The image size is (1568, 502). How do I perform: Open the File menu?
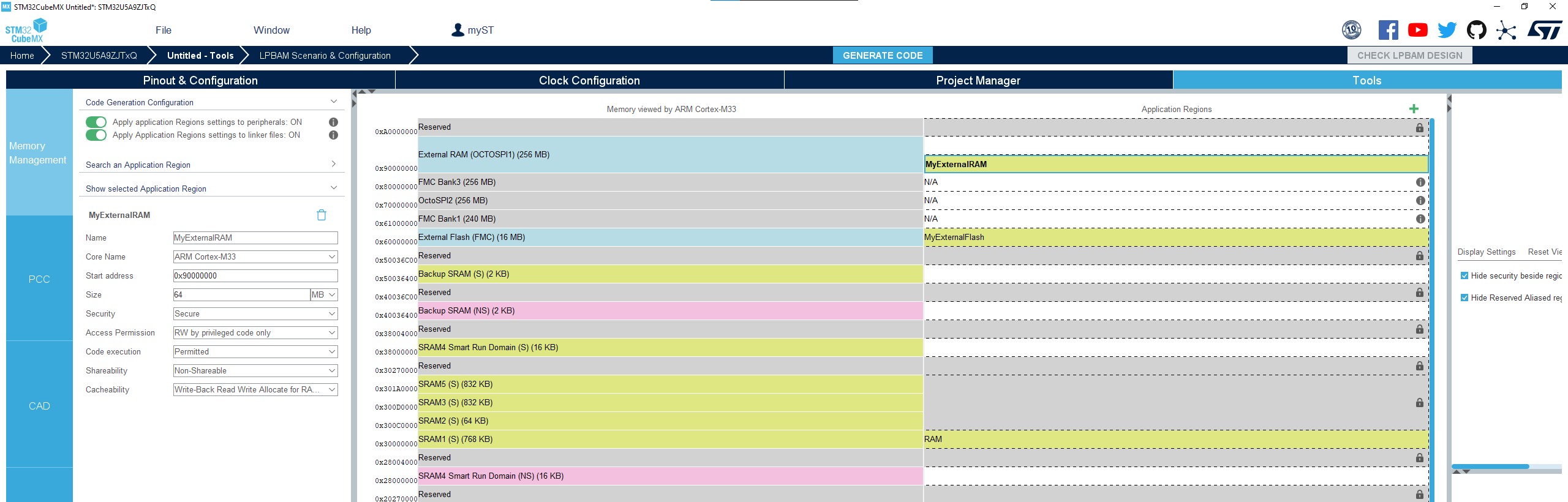(x=164, y=30)
